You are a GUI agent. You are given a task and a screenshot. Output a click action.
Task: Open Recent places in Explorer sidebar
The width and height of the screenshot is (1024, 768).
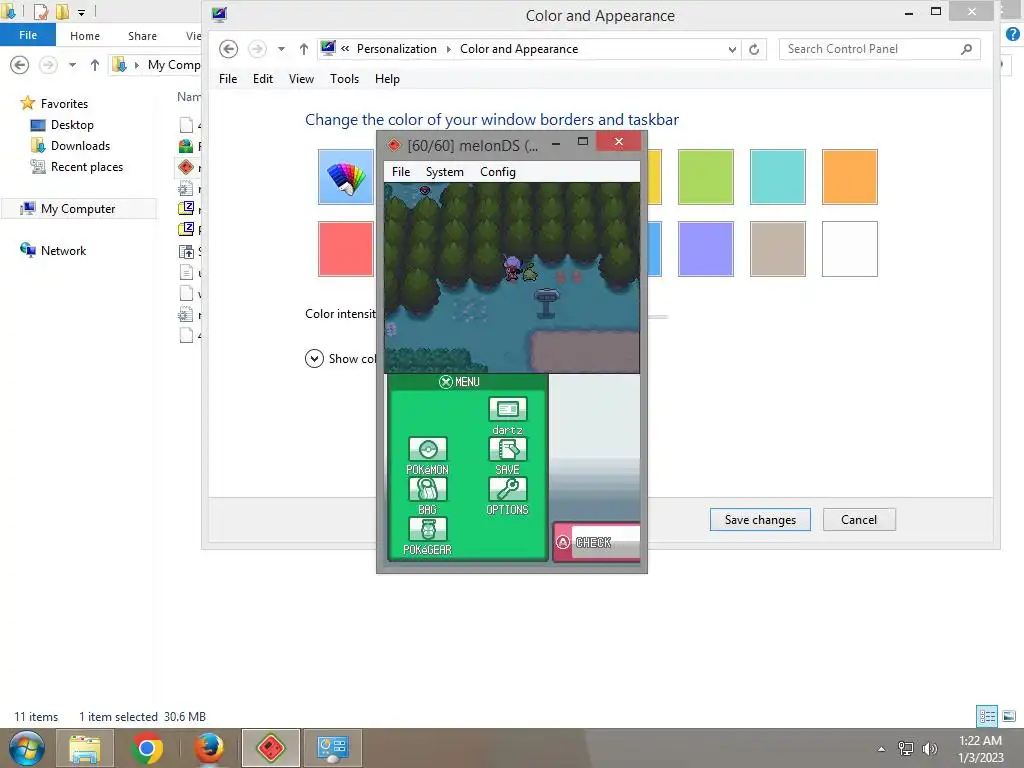(77, 167)
